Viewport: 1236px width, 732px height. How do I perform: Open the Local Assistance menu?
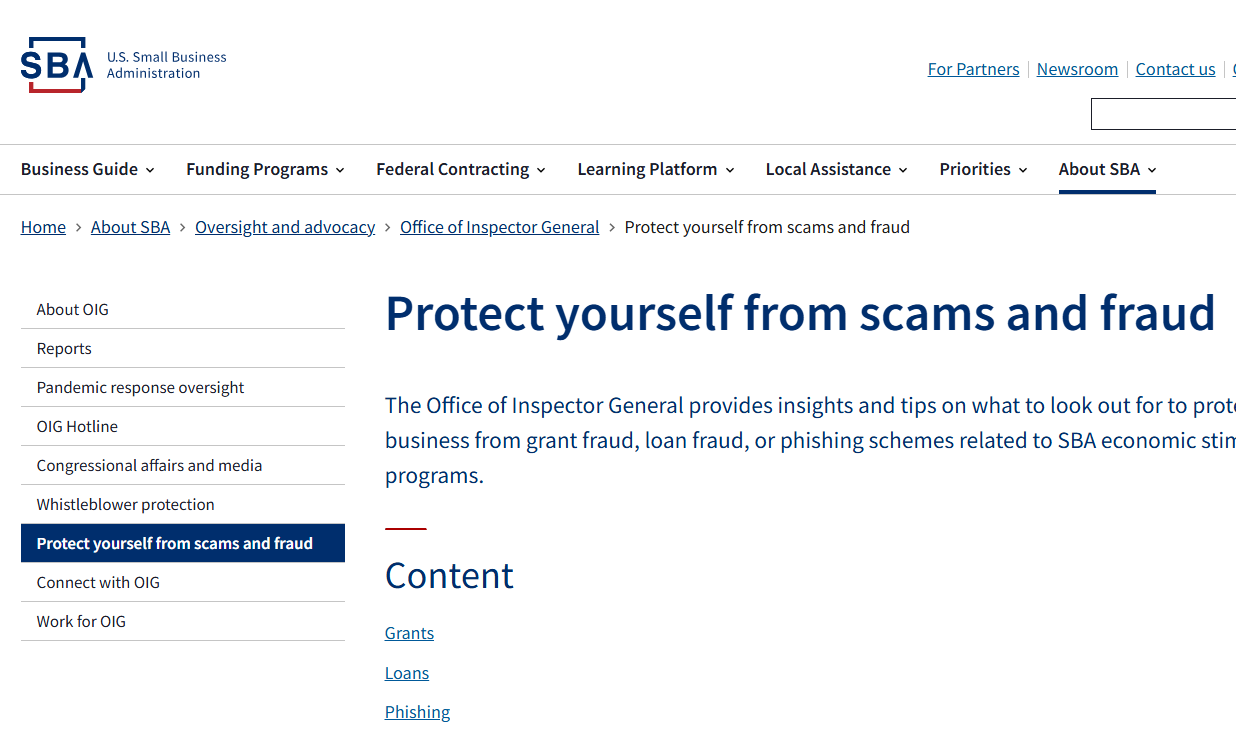pyautogui.click(x=837, y=169)
